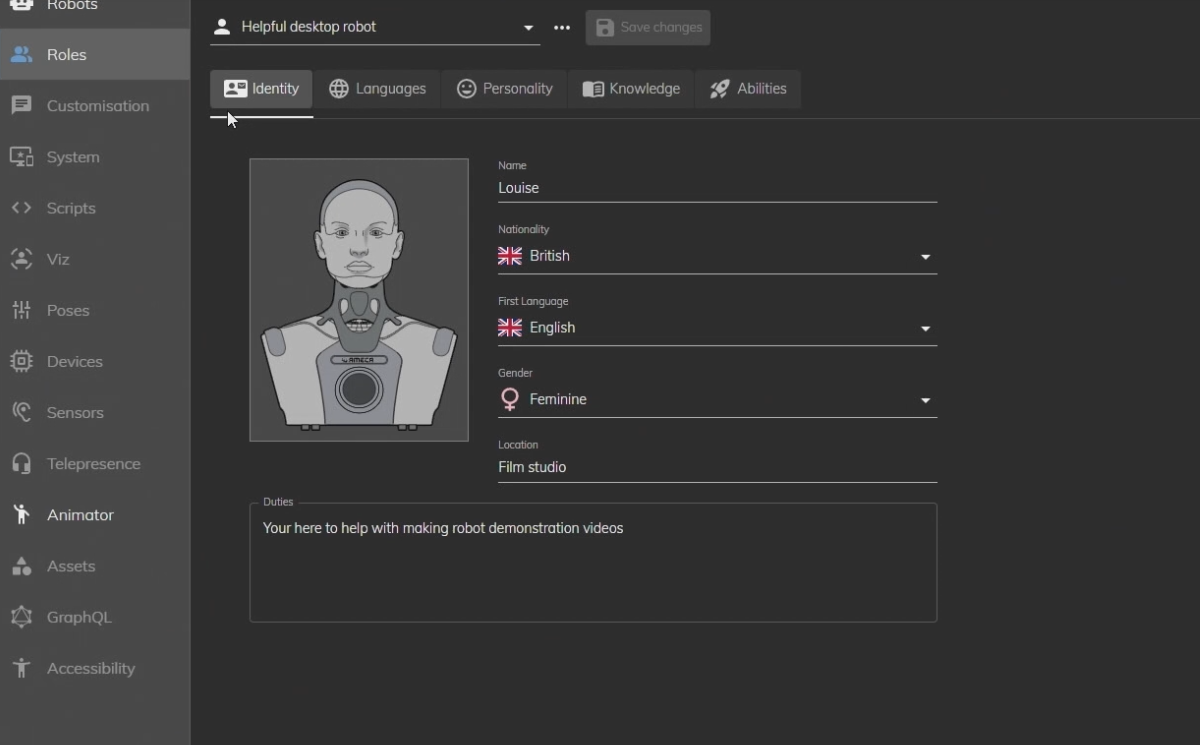Select the Viz sidebar icon
The width and height of the screenshot is (1200, 745).
point(21,259)
